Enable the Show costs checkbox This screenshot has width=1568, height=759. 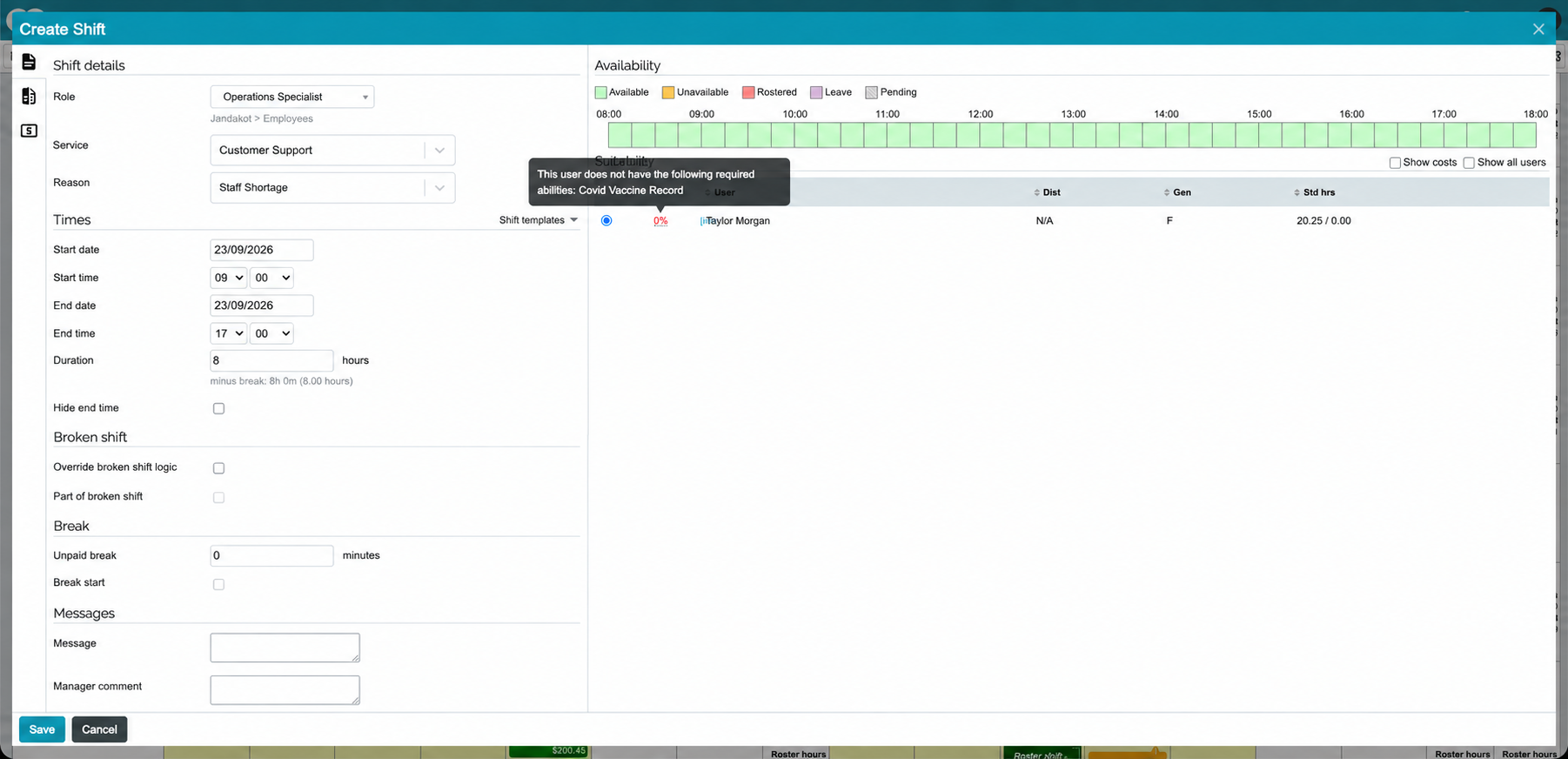click(1395, 163)
